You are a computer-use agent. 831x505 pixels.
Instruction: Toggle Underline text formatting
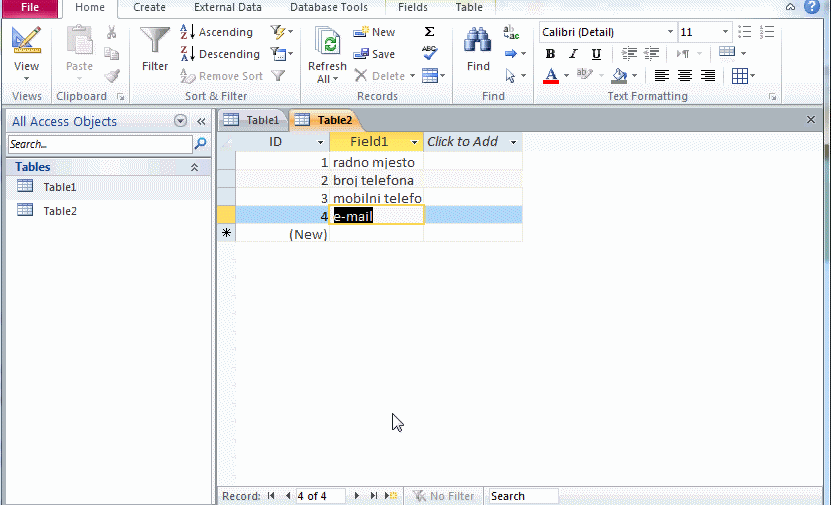pos(596,54)
